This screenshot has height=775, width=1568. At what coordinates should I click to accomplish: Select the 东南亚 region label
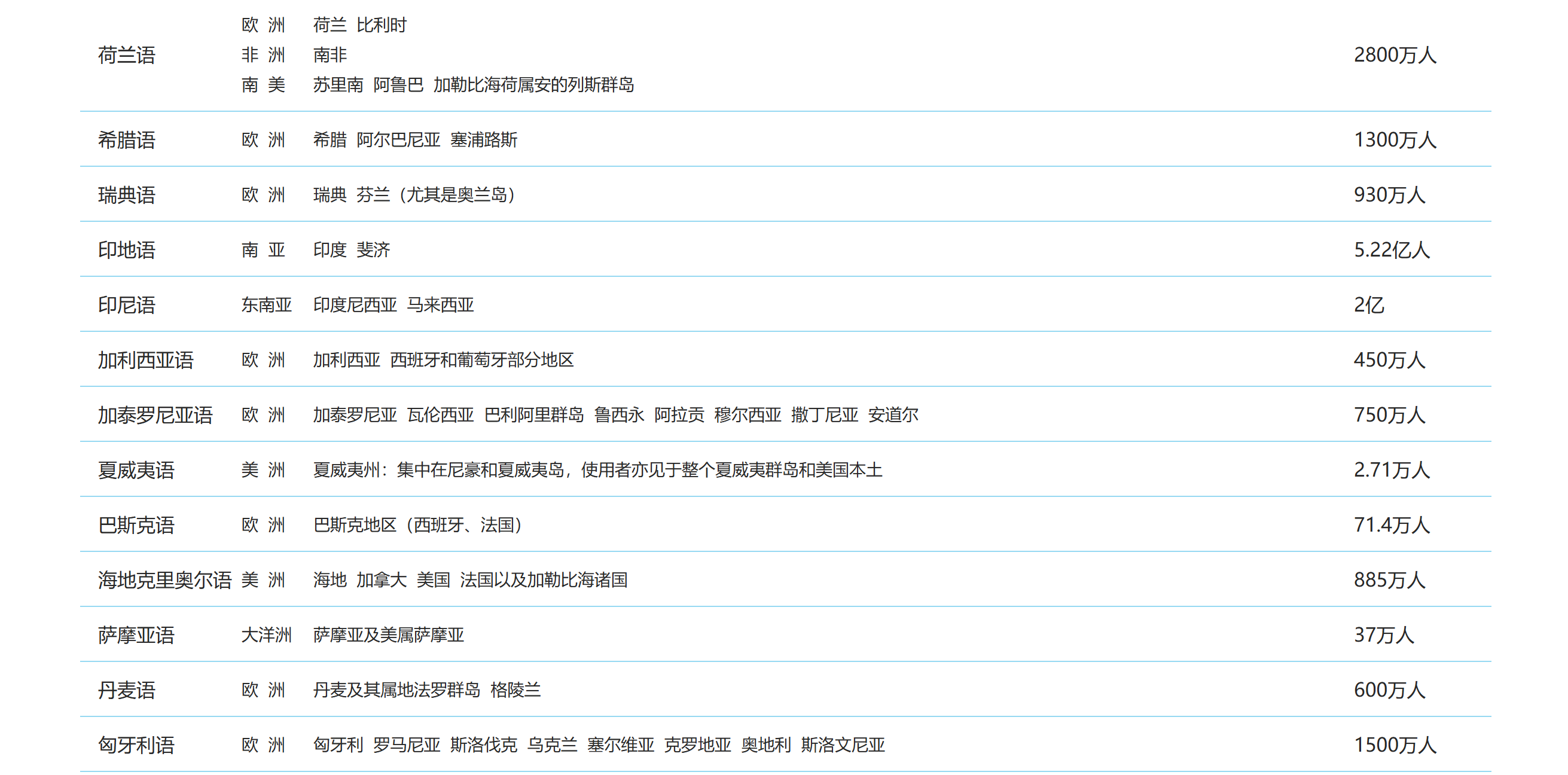[266, 305]
